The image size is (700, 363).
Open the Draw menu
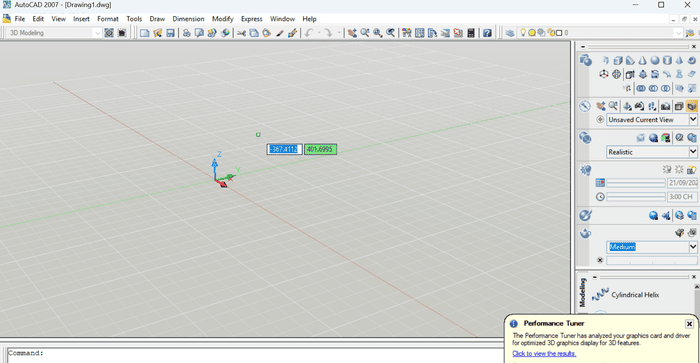coord(157,19)
